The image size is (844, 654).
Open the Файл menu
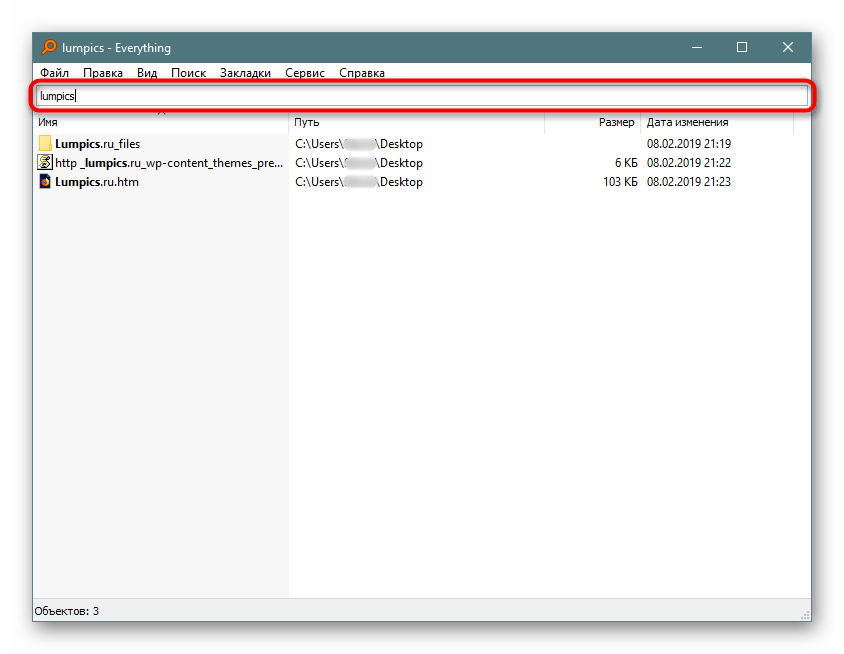coord(54,73)
